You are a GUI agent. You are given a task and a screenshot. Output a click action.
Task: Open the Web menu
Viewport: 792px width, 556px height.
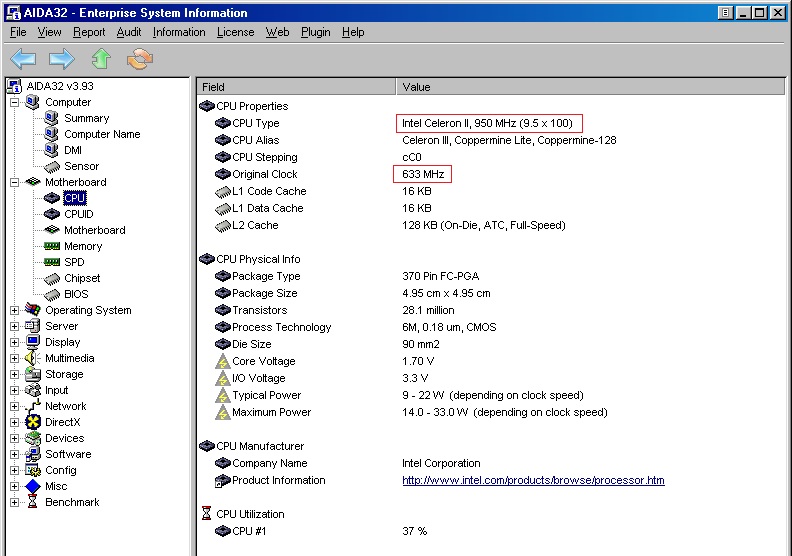[x=277, y=32]
